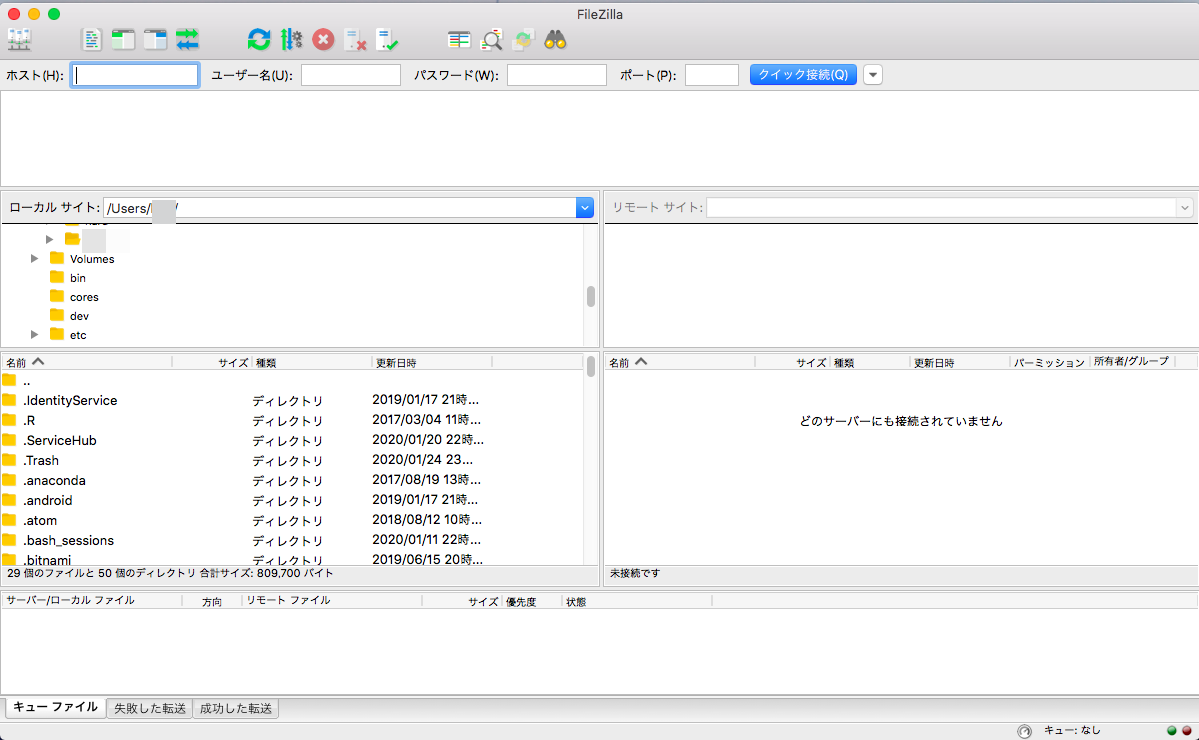Sort remote list by 名前 column
Image resolution: width=1199 pixels, height=740 pixels.
(x=680, y=362)
